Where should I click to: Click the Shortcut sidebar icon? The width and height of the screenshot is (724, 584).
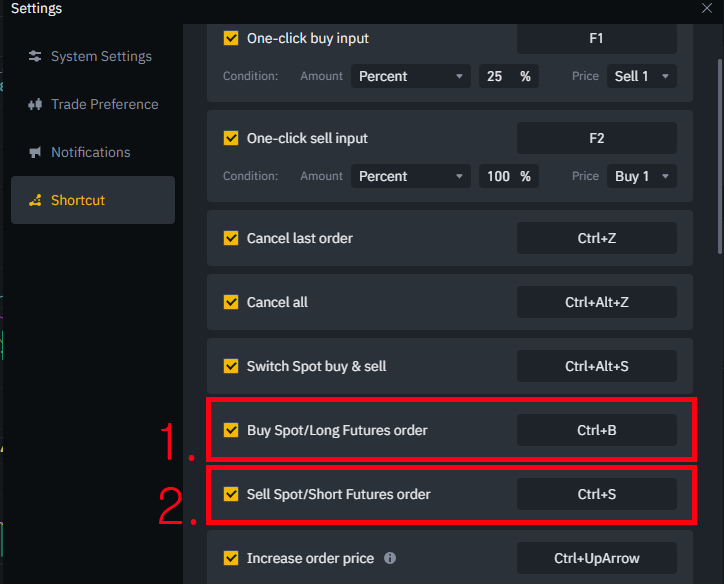[x=35, y=200]
